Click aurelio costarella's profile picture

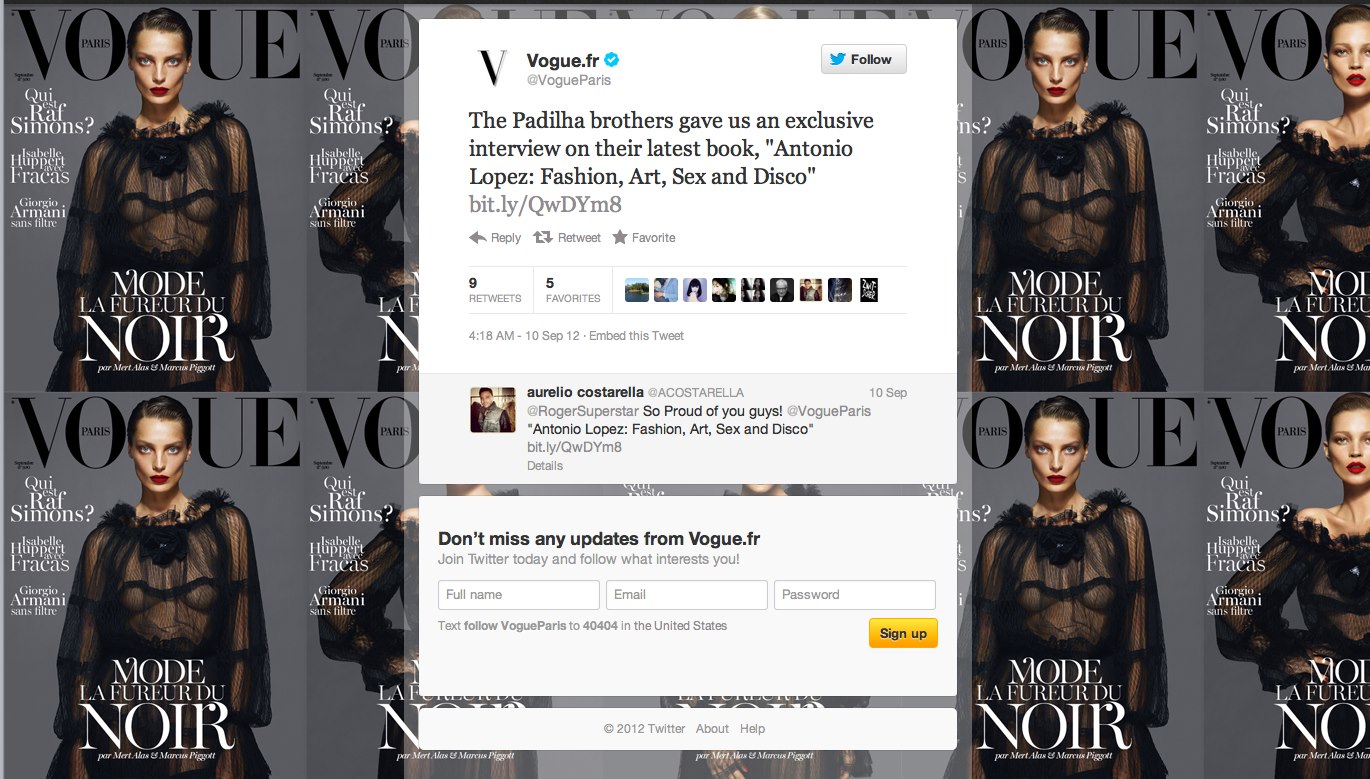coord(493,410)
